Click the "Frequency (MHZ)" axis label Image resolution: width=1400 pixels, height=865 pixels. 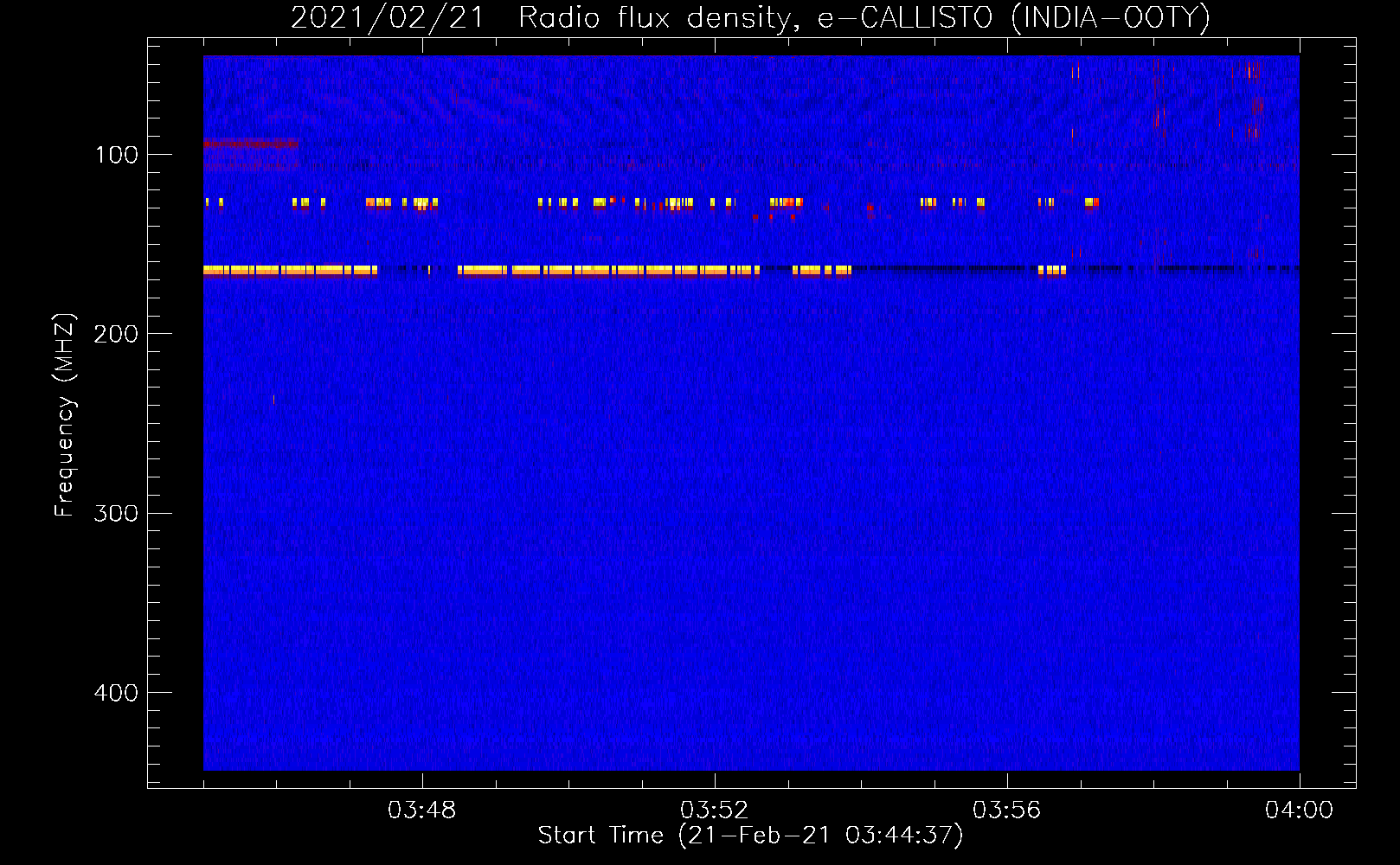point(65,415)
